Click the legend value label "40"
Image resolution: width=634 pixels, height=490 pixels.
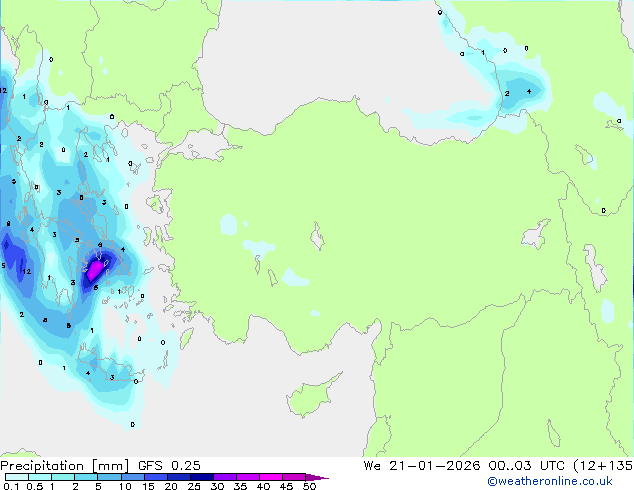263,486
